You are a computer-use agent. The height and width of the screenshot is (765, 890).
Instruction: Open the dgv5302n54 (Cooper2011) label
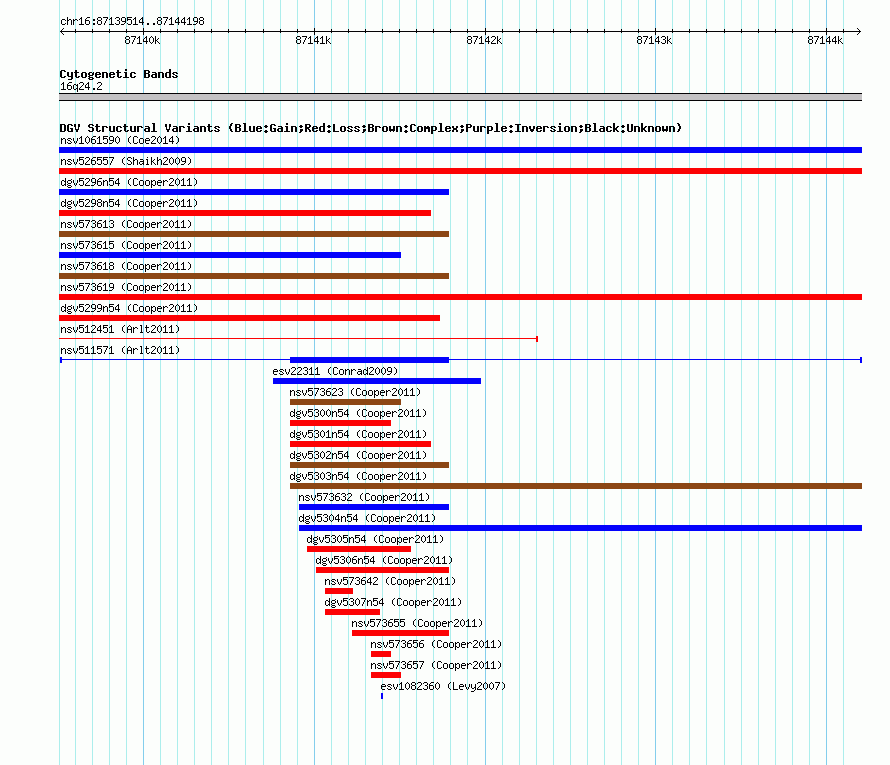[x=358, y=455]
